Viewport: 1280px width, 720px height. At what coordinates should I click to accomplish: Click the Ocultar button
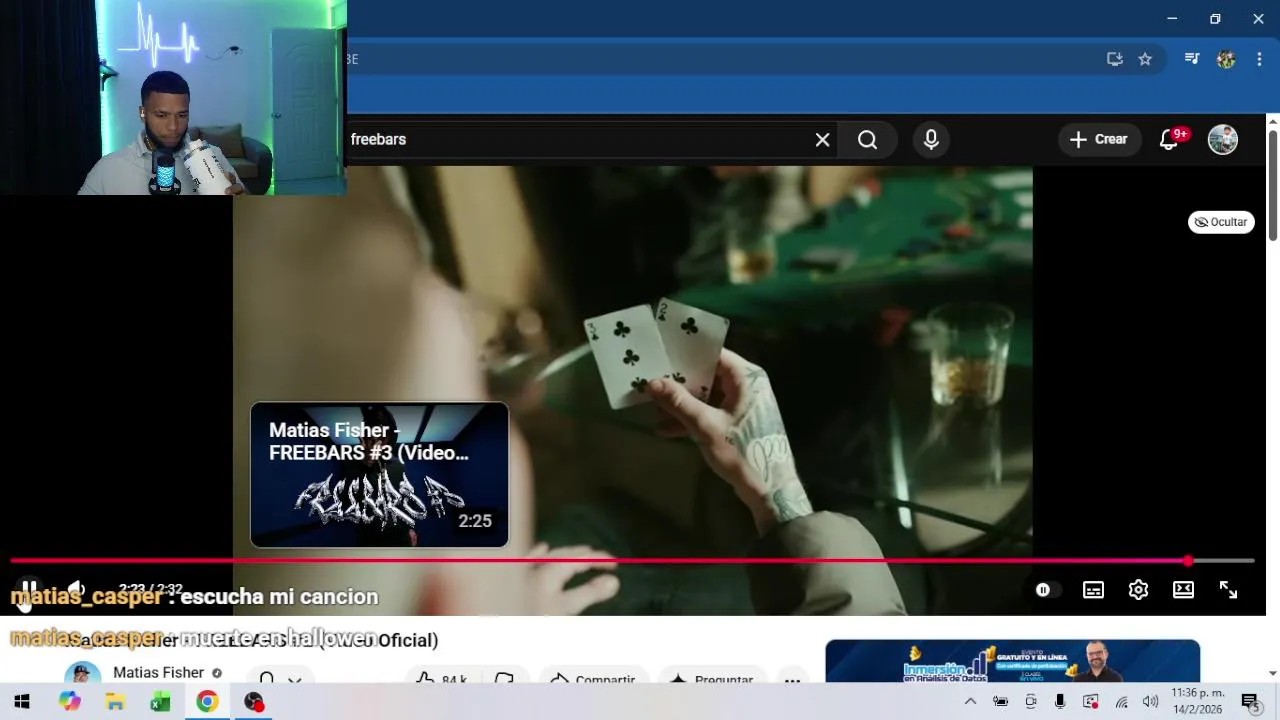click(x=1221, y=222)
